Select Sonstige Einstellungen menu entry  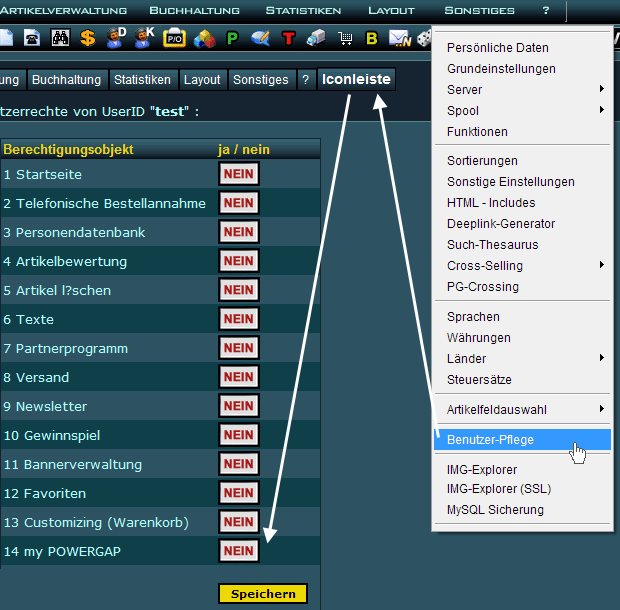[x=510, y=182]
